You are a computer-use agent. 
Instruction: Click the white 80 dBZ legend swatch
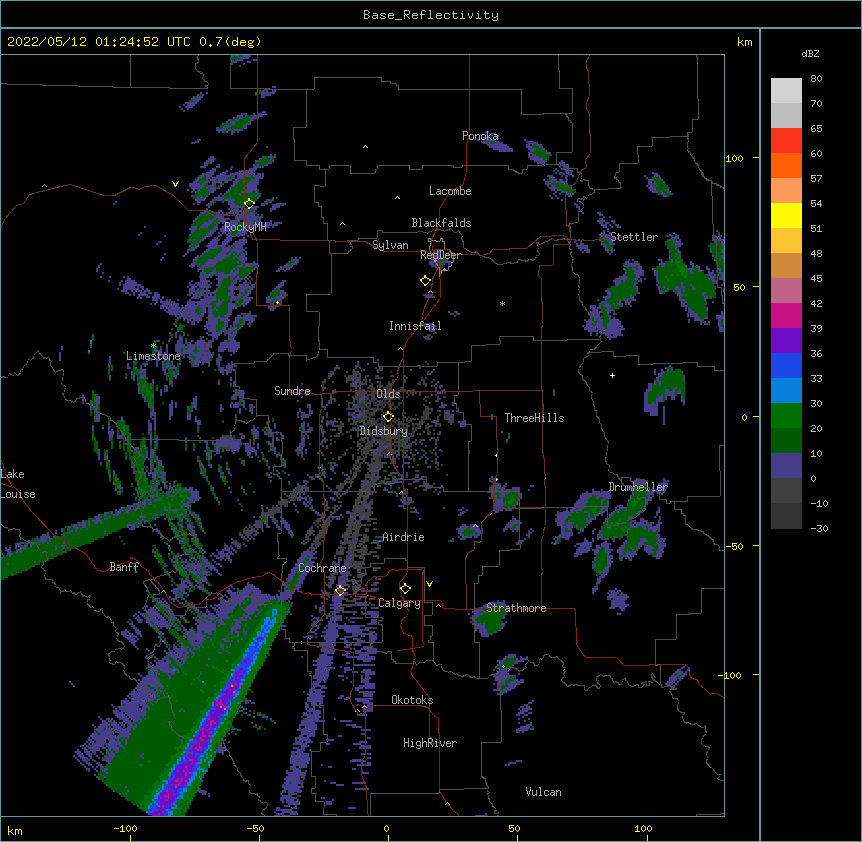click(786, 91)
